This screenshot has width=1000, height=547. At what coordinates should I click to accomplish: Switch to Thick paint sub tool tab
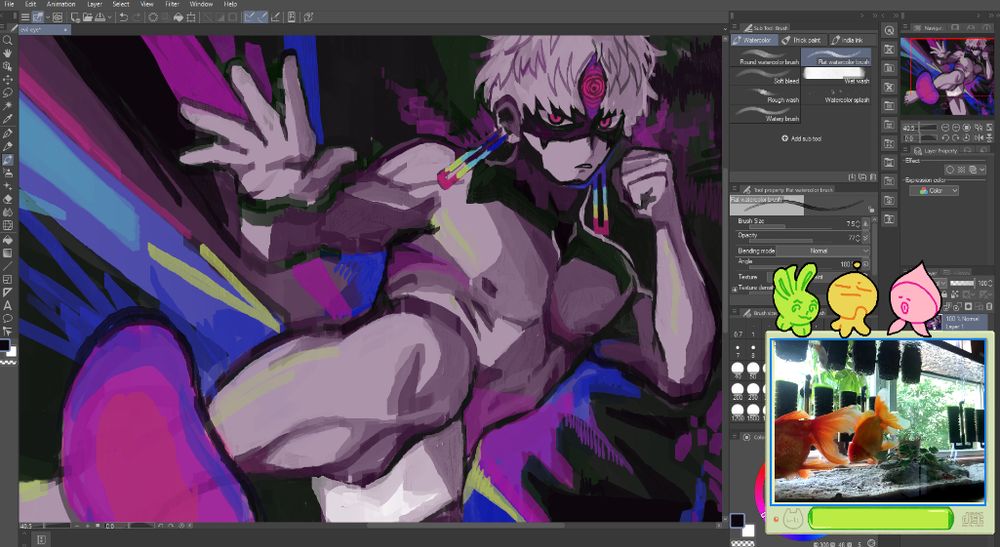click(x=803, y=40)
